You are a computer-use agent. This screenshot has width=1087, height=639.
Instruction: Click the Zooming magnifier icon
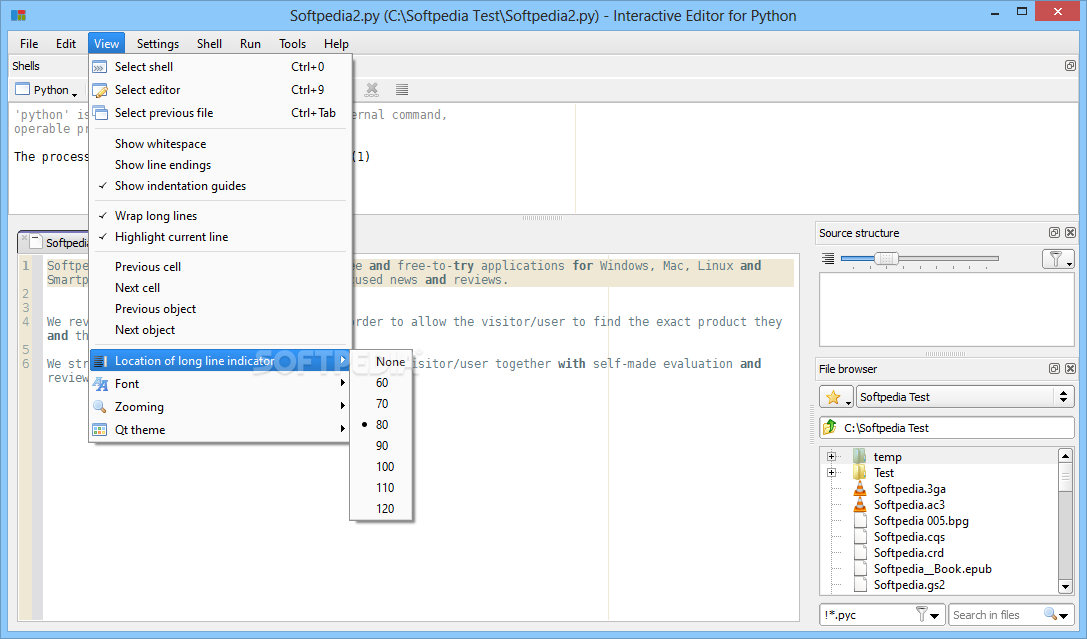click(100, 407)
